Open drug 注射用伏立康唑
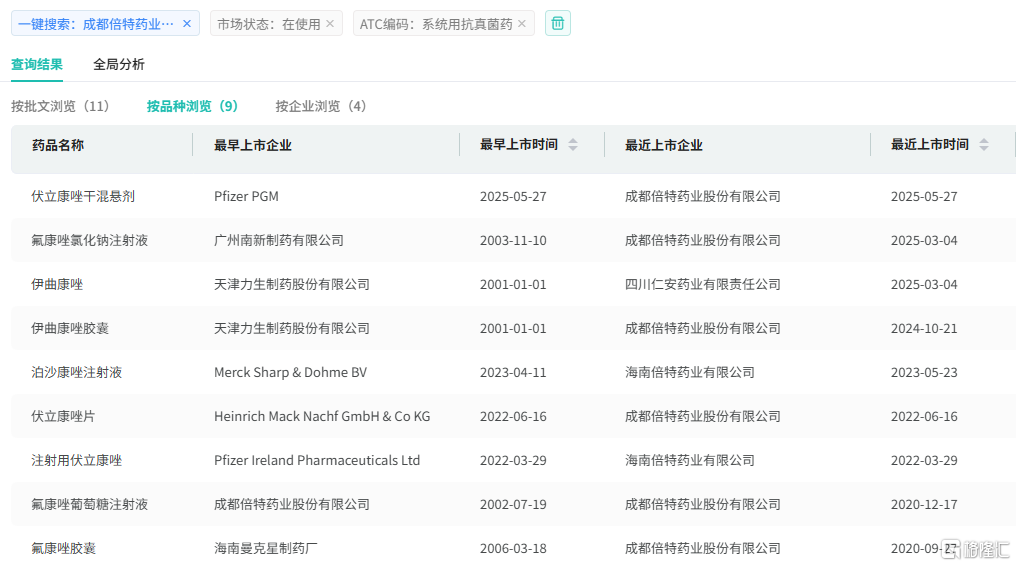1016x566 pixels. click(76, 460)
